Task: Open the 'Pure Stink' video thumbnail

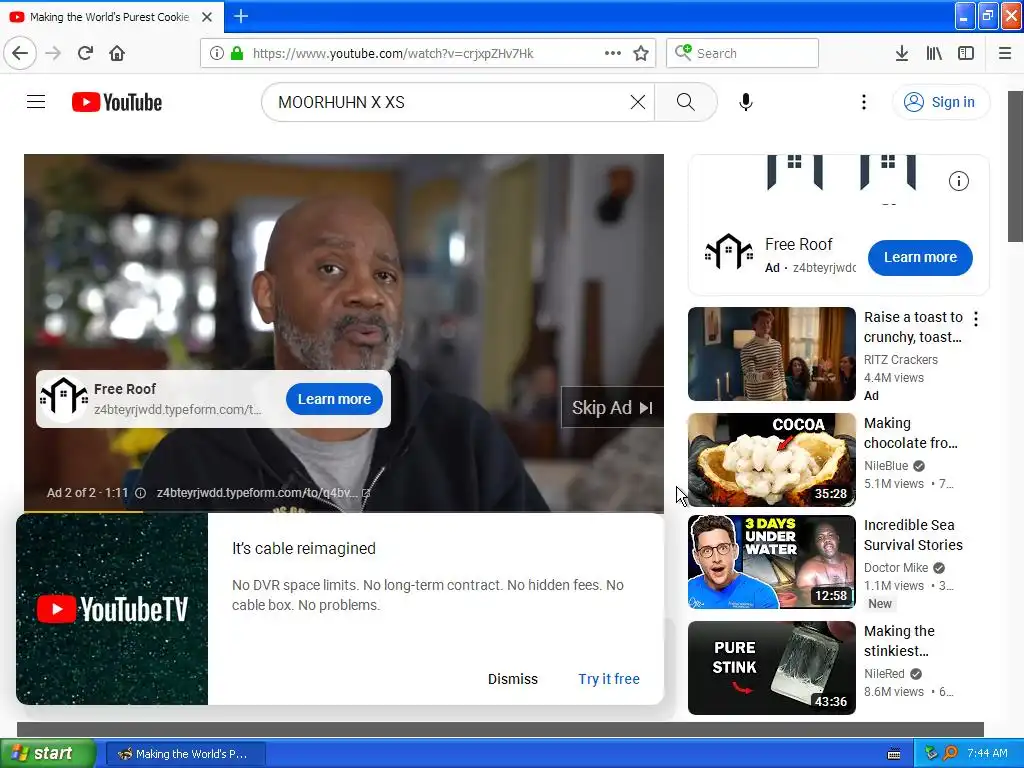Action: (x=771, y=668)
